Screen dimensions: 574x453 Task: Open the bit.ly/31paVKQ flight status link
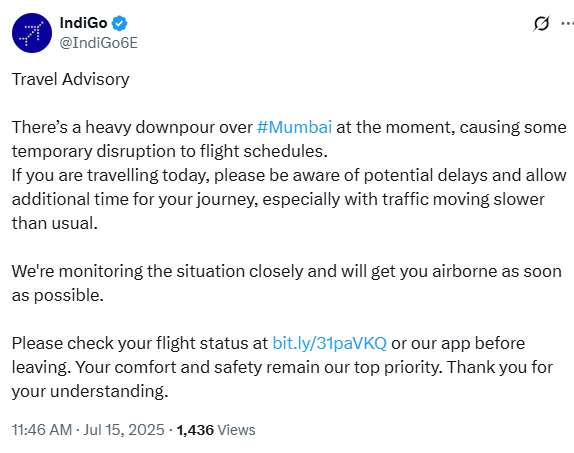[329, 343]
